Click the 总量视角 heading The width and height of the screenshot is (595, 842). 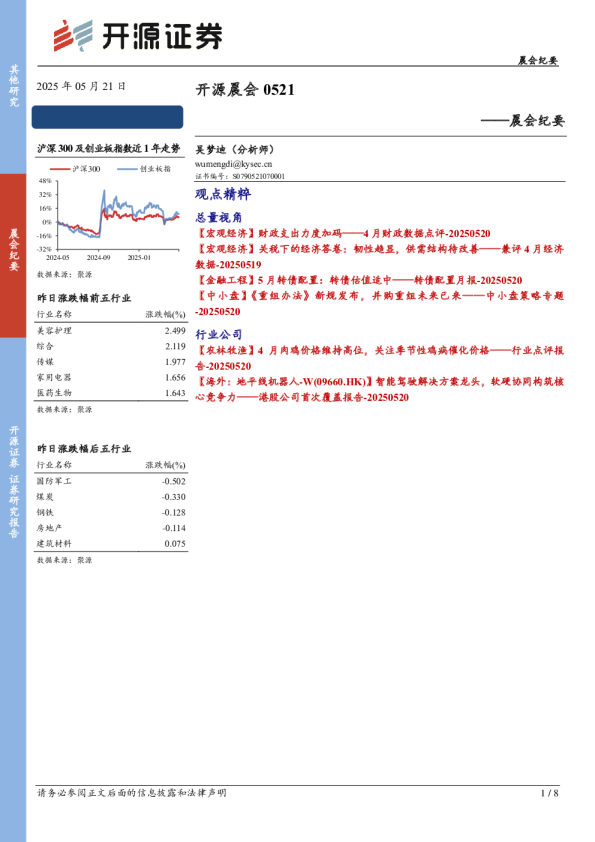click(x=219, y=217)
